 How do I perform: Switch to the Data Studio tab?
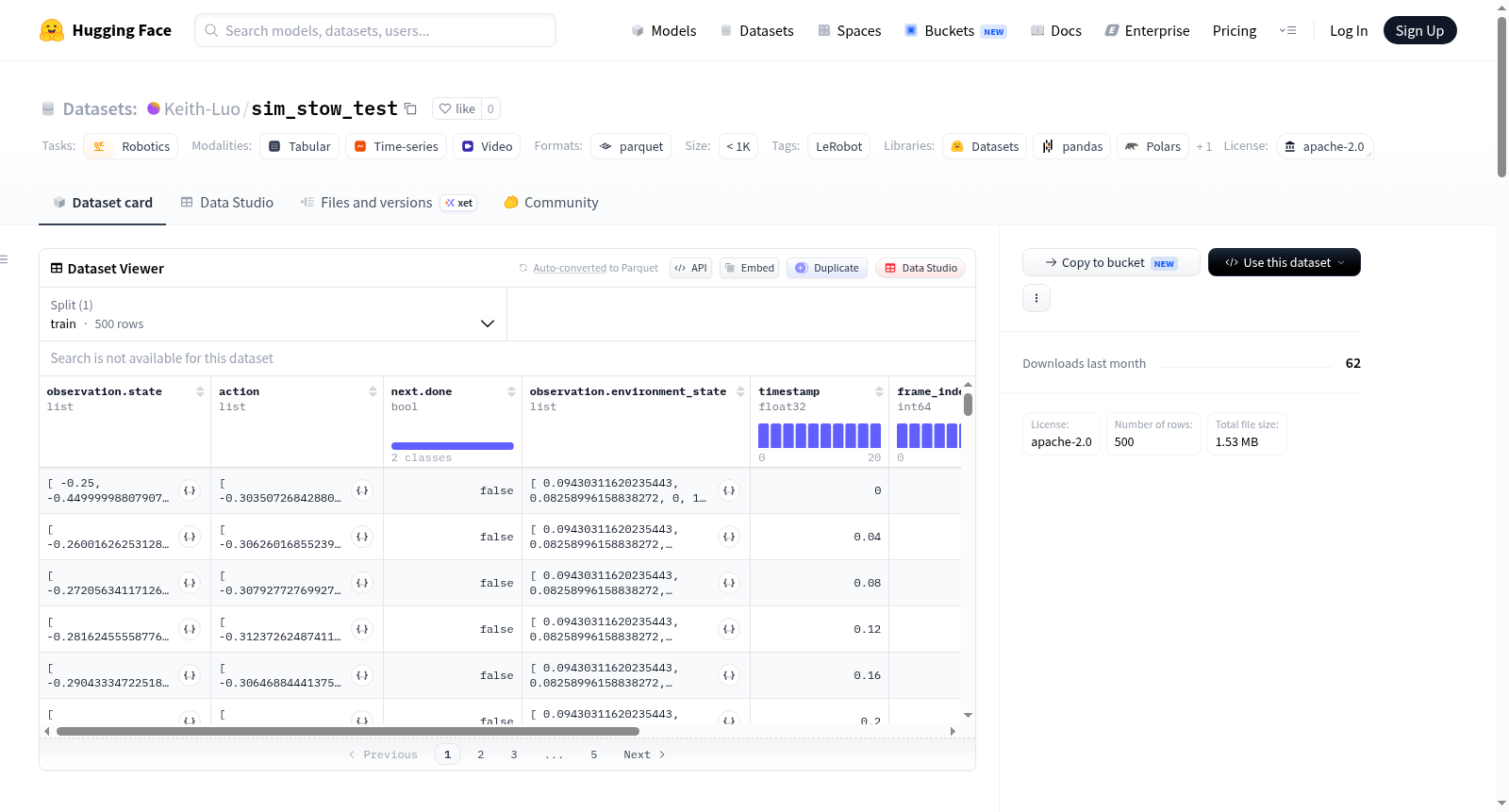tap(227, 203)
